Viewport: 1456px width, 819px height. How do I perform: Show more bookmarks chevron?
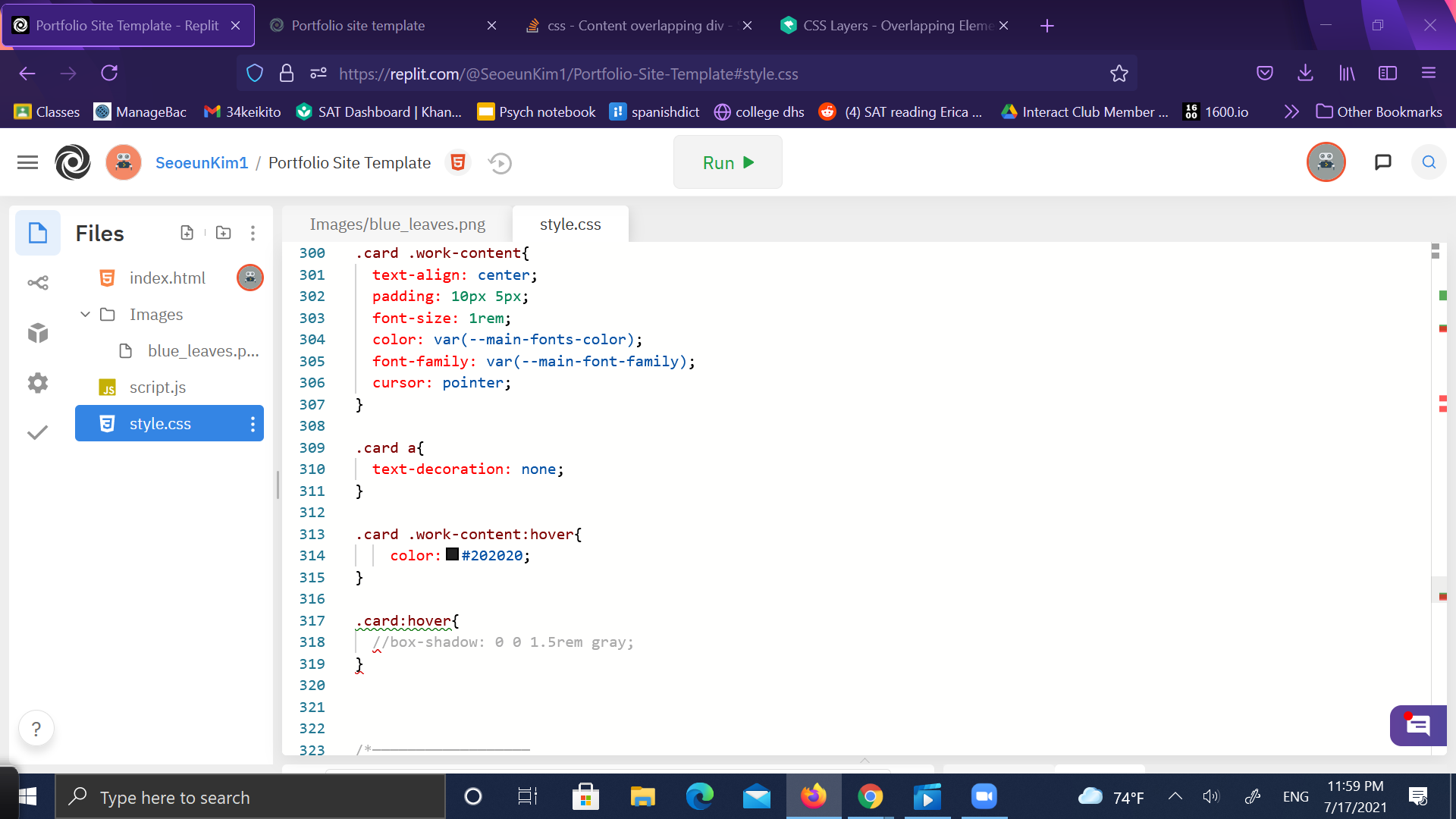(x=1291, y=112)
